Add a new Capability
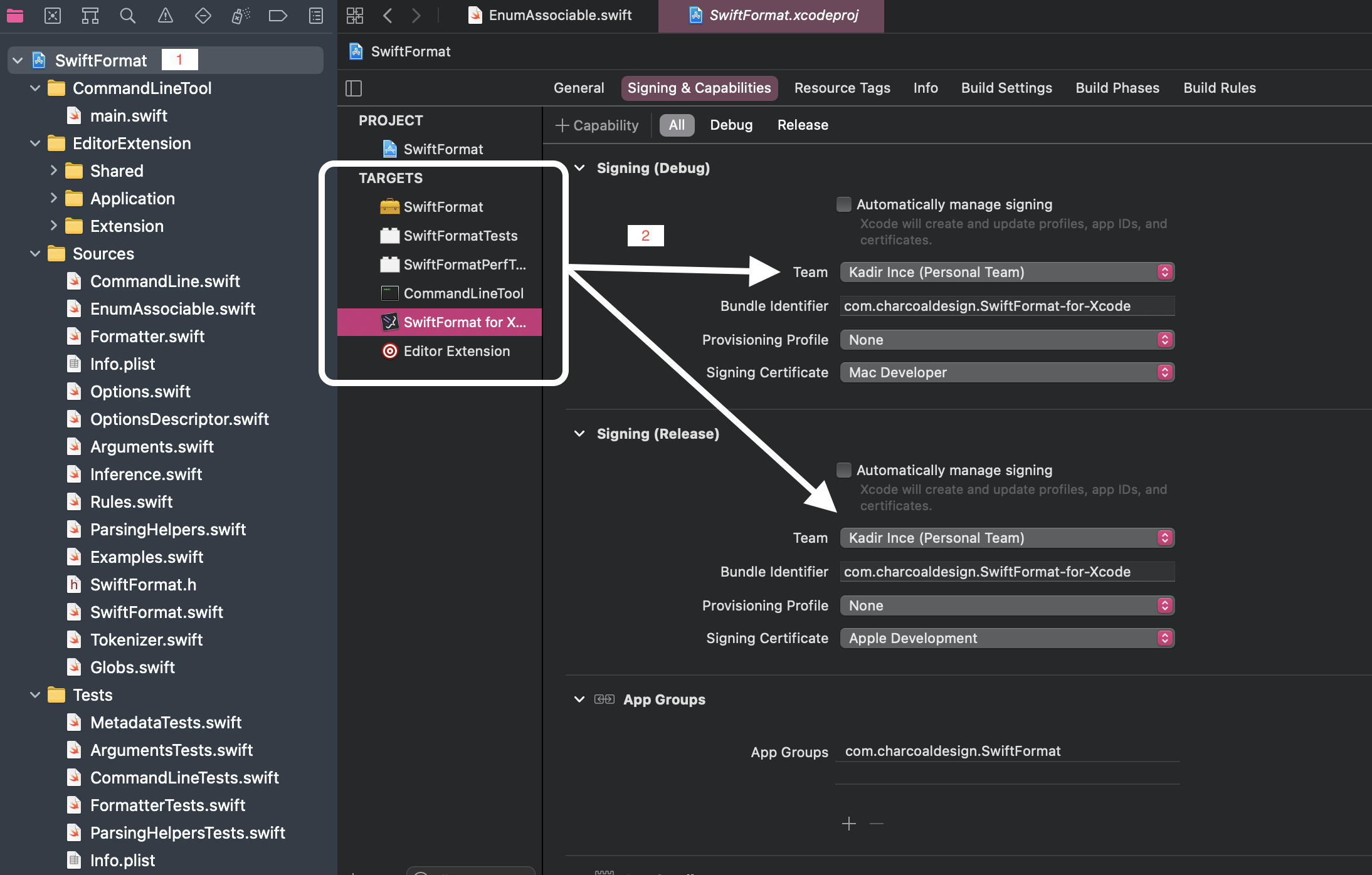Viewport: 1372px width, 875px height. coord(597,125)
